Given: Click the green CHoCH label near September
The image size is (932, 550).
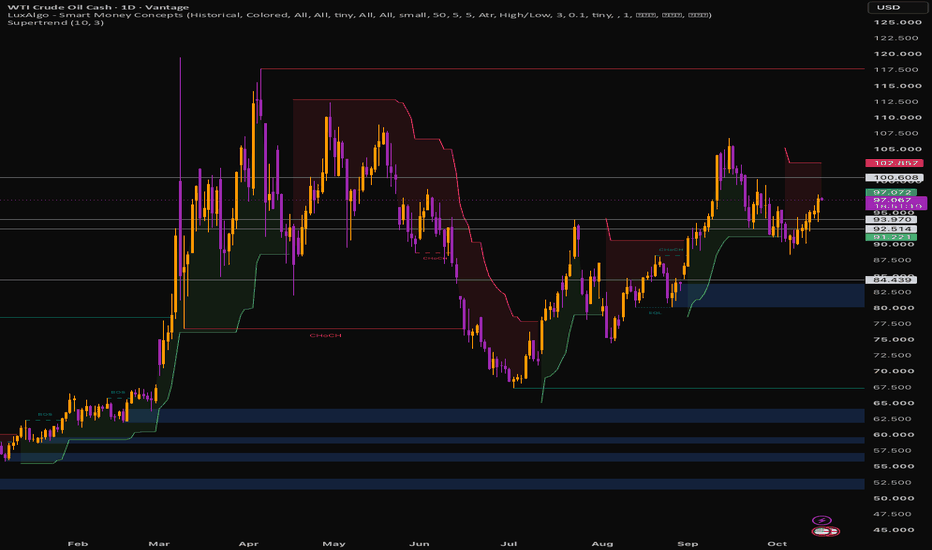Looking at the screenshot, I should [x=671, y=250].
